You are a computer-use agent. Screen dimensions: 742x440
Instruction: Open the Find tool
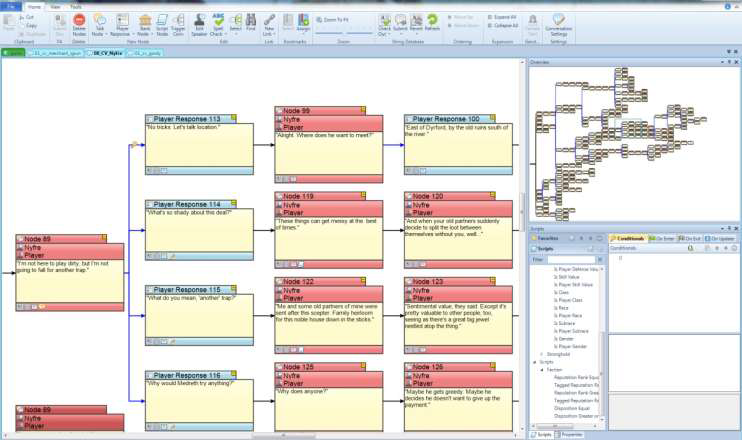pos(251,21)
